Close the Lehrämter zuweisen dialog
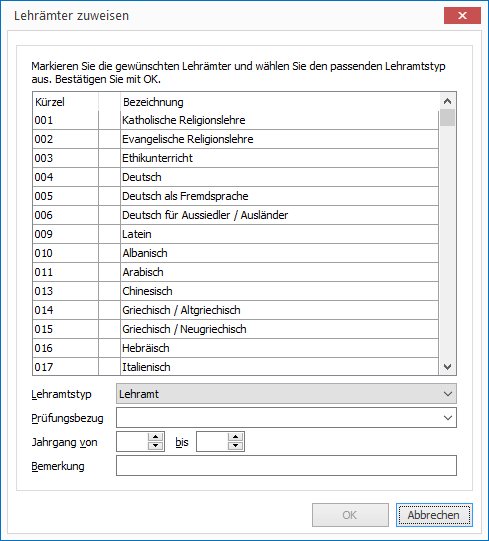 tap(462, 16)
